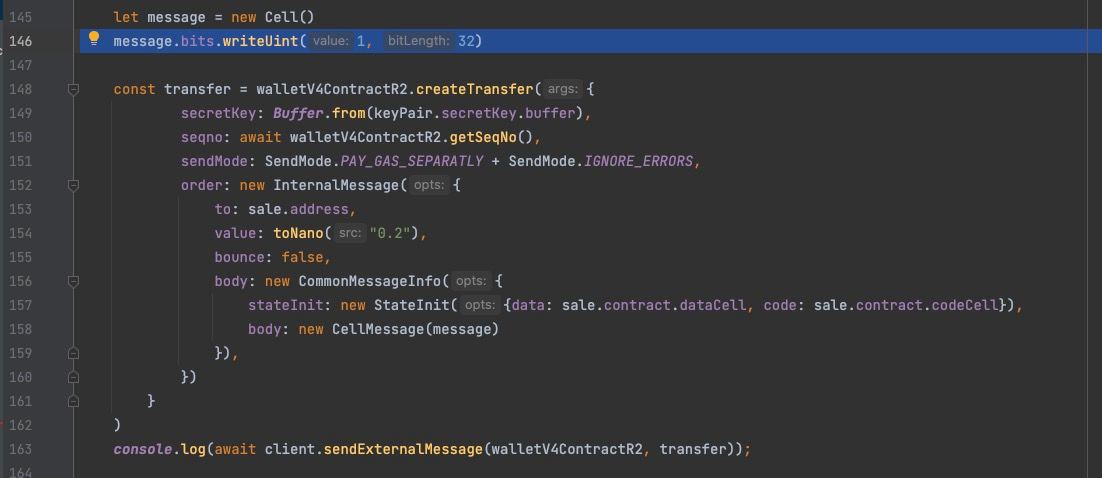Click the getSeqNo method call

(x=483, y=137)
